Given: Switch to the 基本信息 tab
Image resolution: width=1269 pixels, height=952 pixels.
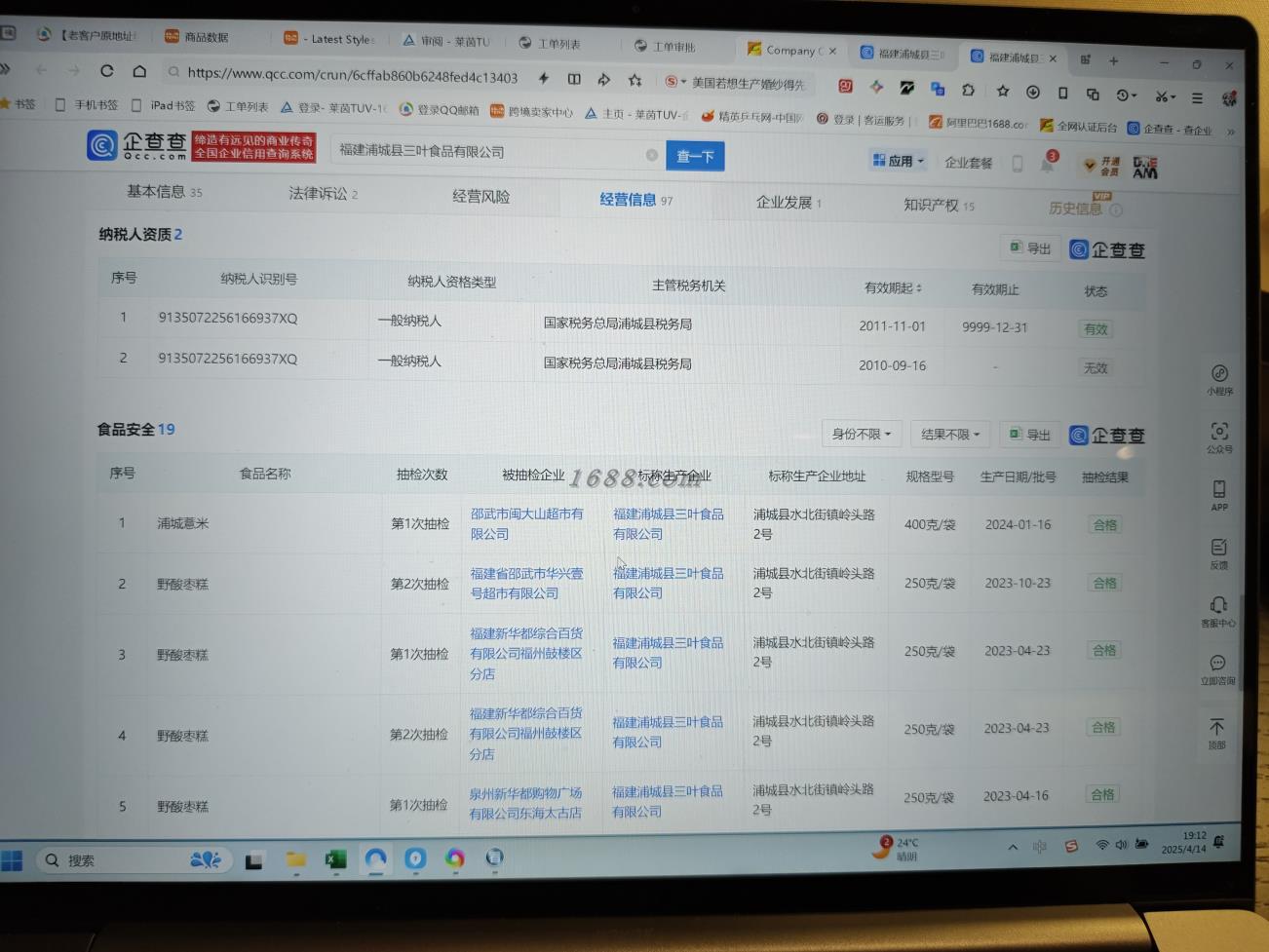Looking at the screenshot, I should click(x=164, y=191).
